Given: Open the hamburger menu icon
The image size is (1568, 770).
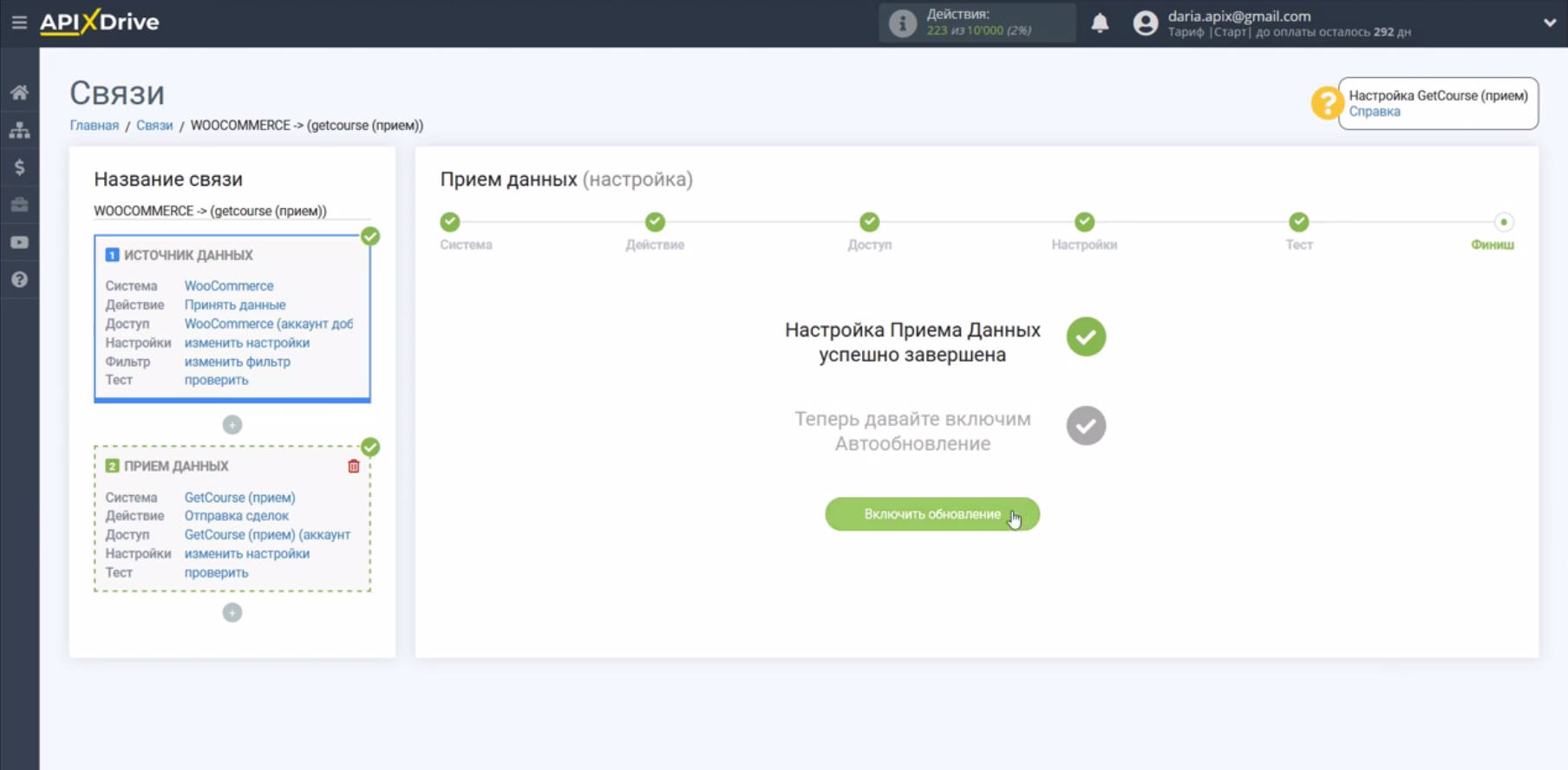Looking at the screenshot, I should tap(19, 23).
